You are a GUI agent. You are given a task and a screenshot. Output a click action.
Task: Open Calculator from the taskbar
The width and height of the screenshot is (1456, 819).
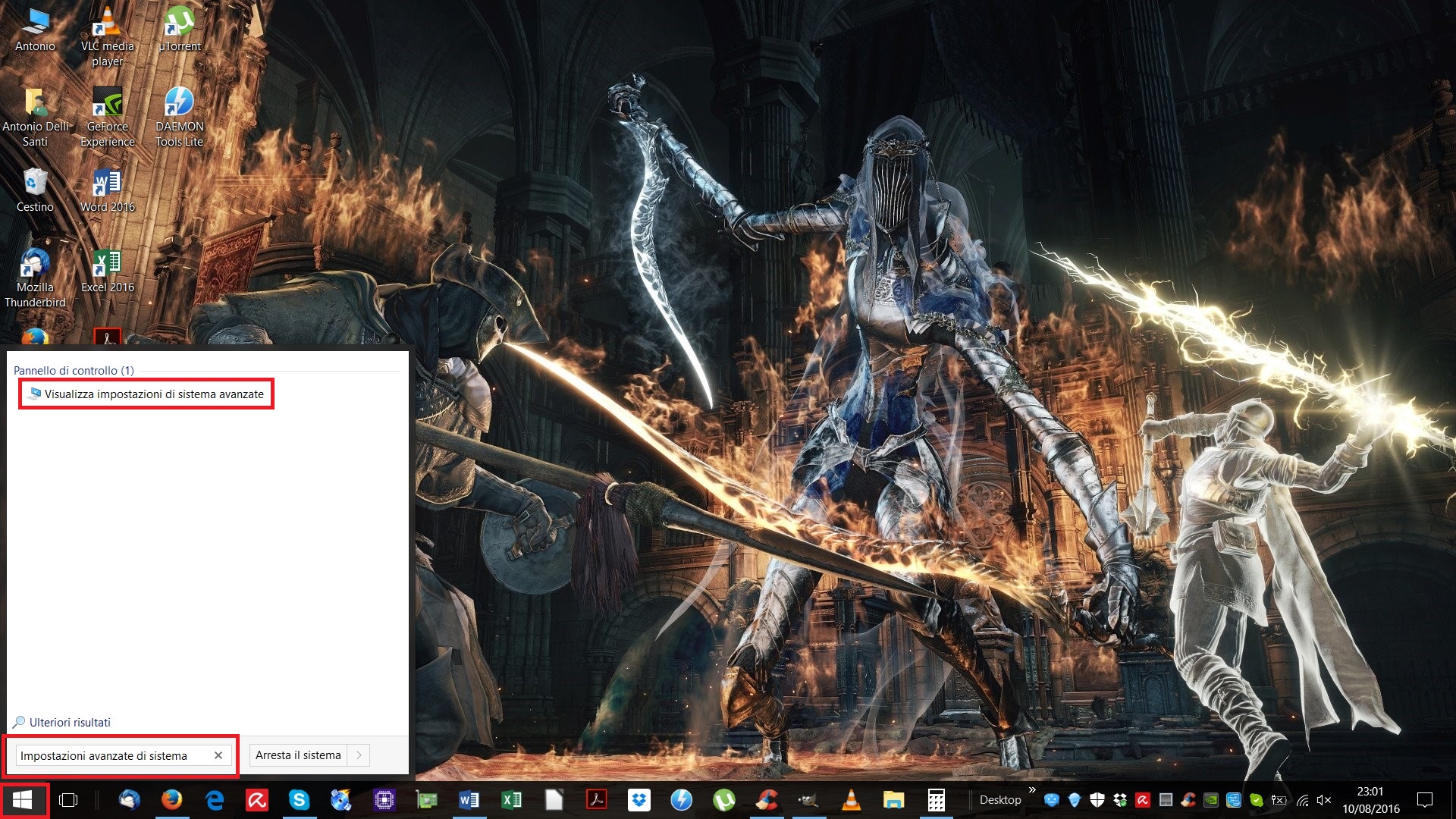[937, 800]
